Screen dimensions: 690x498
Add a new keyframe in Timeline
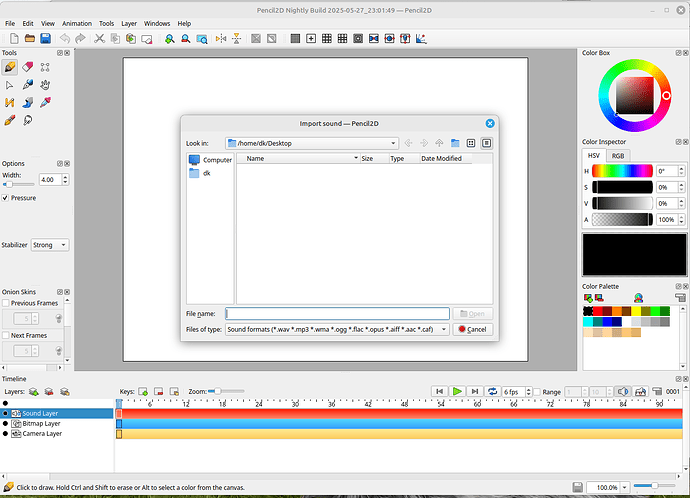tap(143, 392)
